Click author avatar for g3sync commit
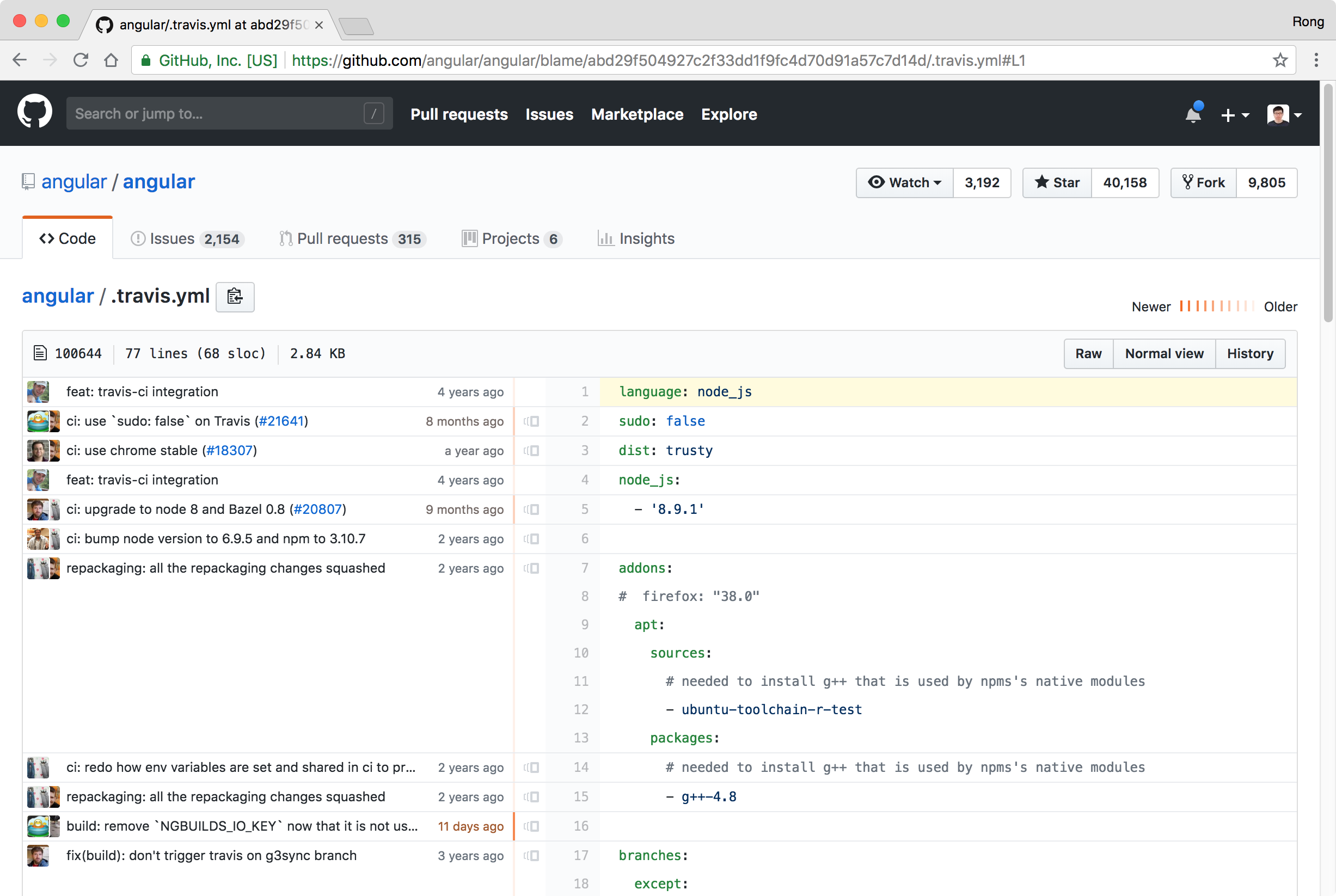Image resolution: width=1336 pixels, height=896 pixels. (x=38, y=856)
